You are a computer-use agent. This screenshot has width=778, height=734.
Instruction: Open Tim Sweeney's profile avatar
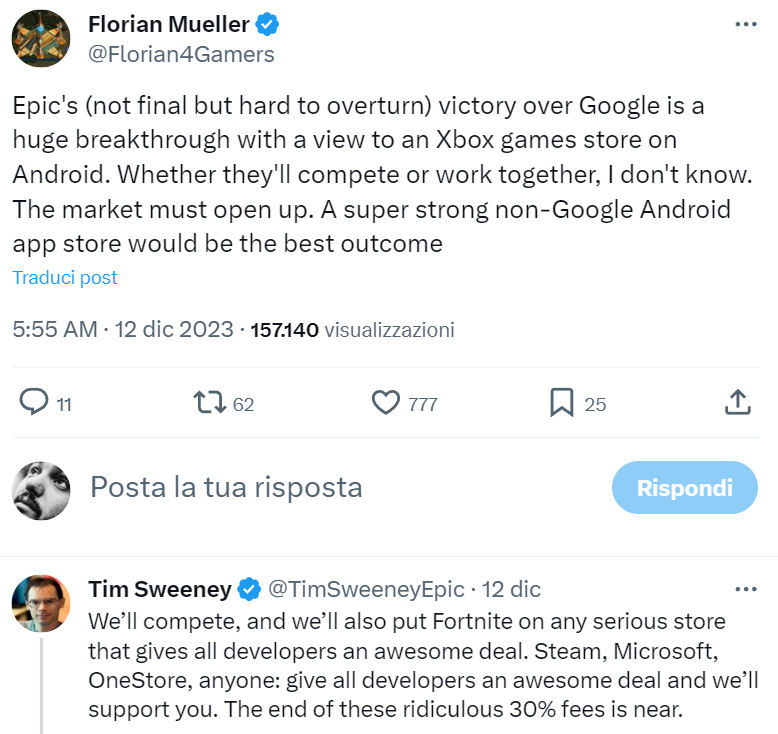(41, 605)
